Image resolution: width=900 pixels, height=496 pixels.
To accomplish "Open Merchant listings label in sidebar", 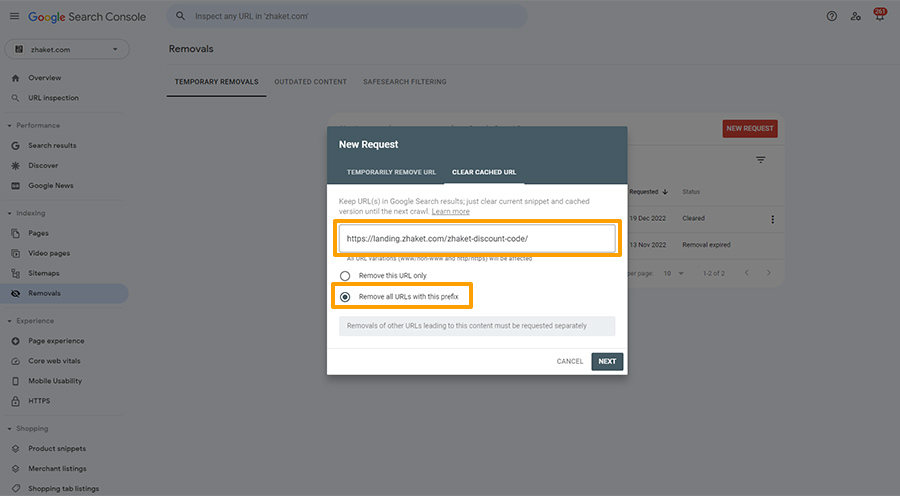I will coord(57,469).
